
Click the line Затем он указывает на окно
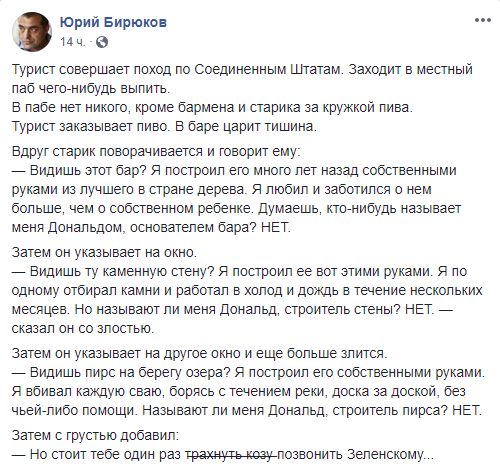coord(104,252)
